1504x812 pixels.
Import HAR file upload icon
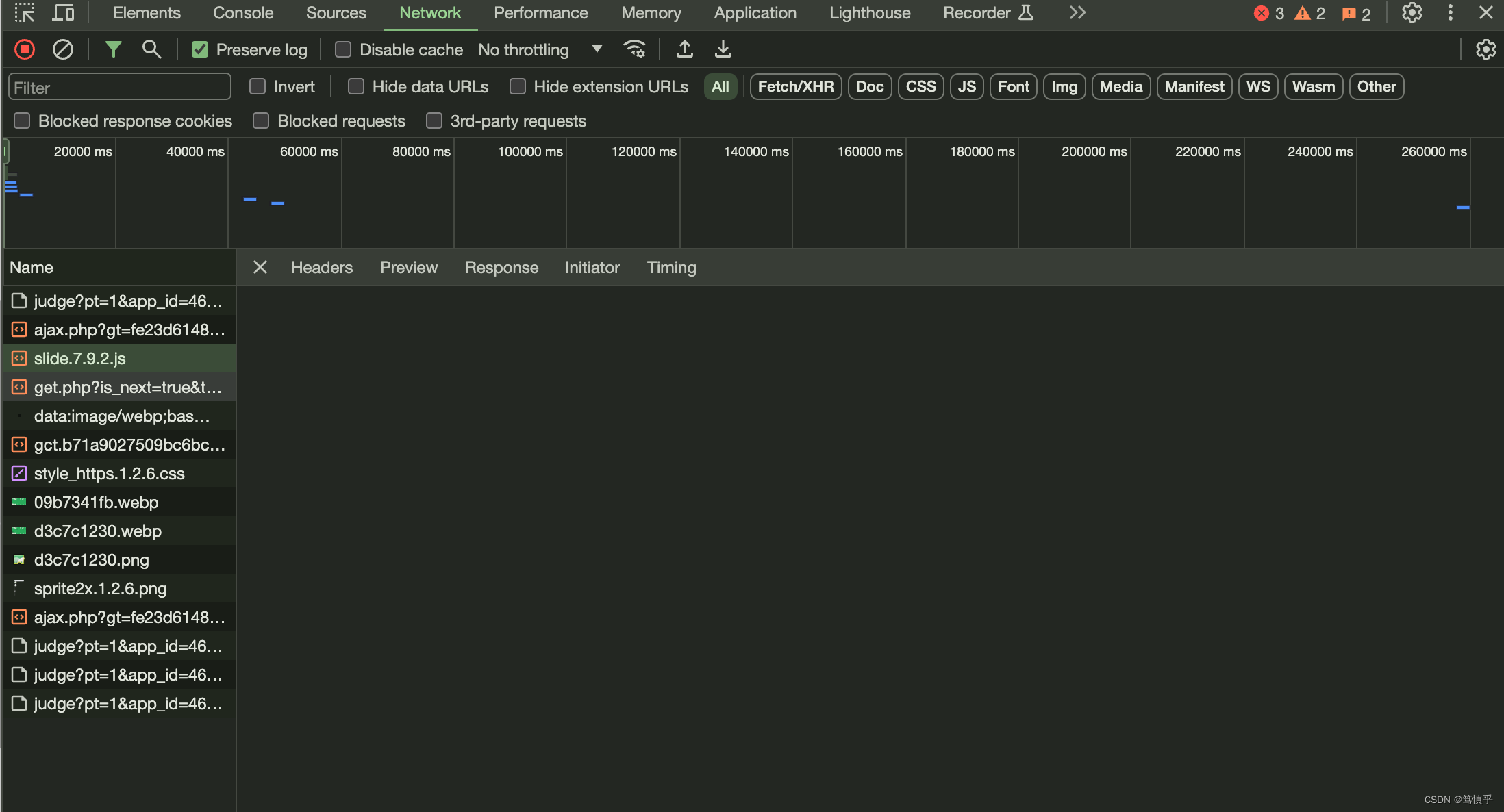coord(684,49)
